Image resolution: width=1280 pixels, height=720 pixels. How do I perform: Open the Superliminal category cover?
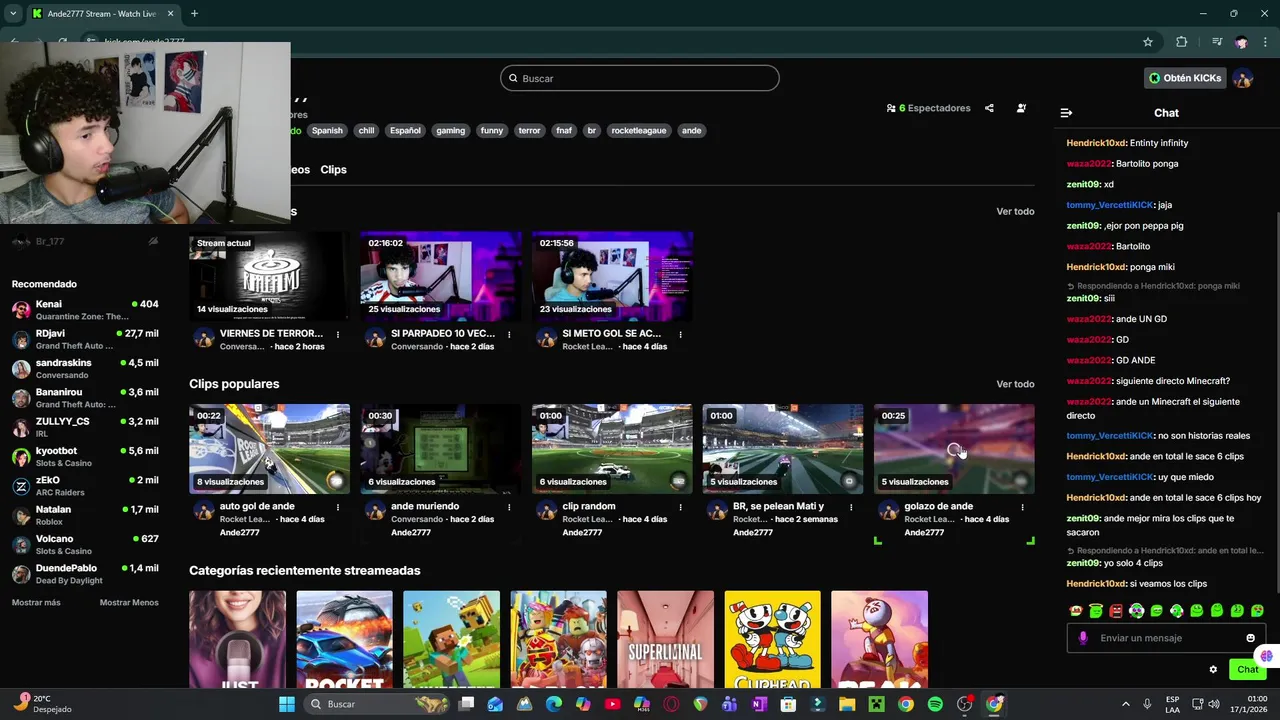click(x=665, y=639)
